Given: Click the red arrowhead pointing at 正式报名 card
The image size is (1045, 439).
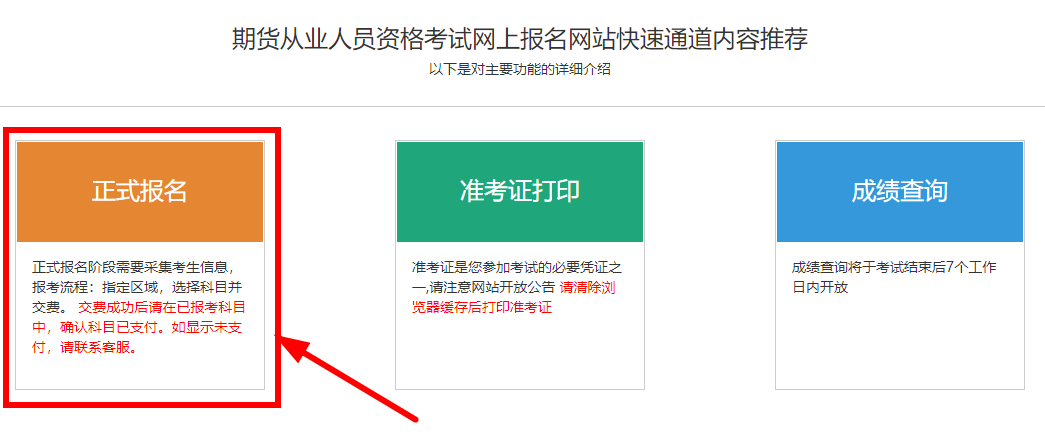Looking at the screenshot, I should [295, 350].
